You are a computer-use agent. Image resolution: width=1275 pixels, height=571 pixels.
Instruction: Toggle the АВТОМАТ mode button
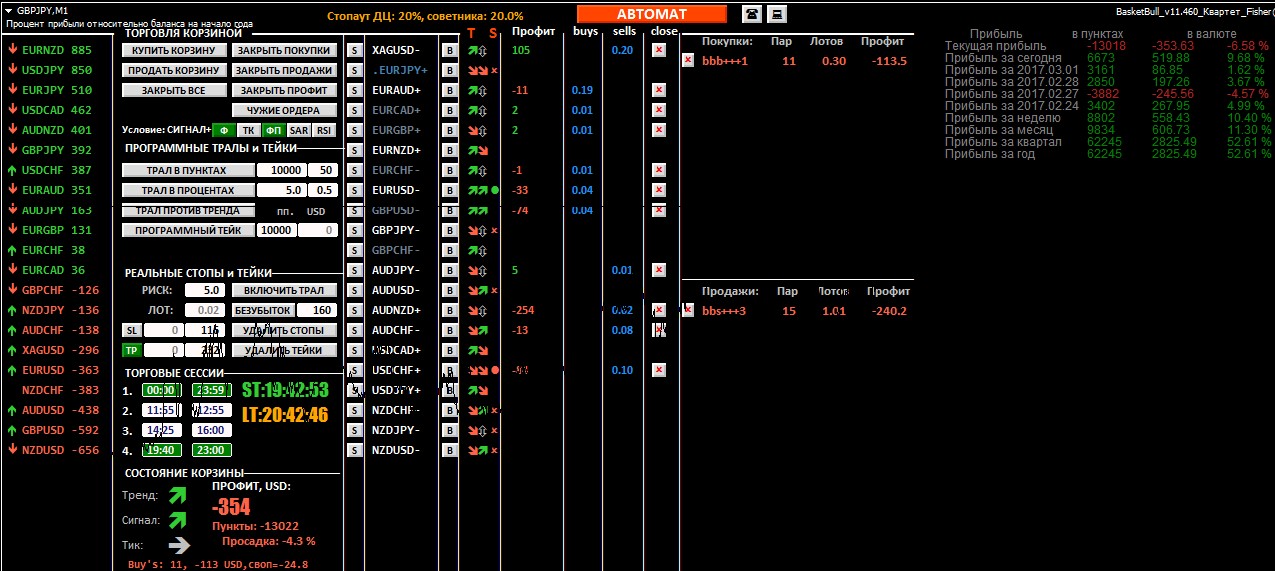coord(652,14)
